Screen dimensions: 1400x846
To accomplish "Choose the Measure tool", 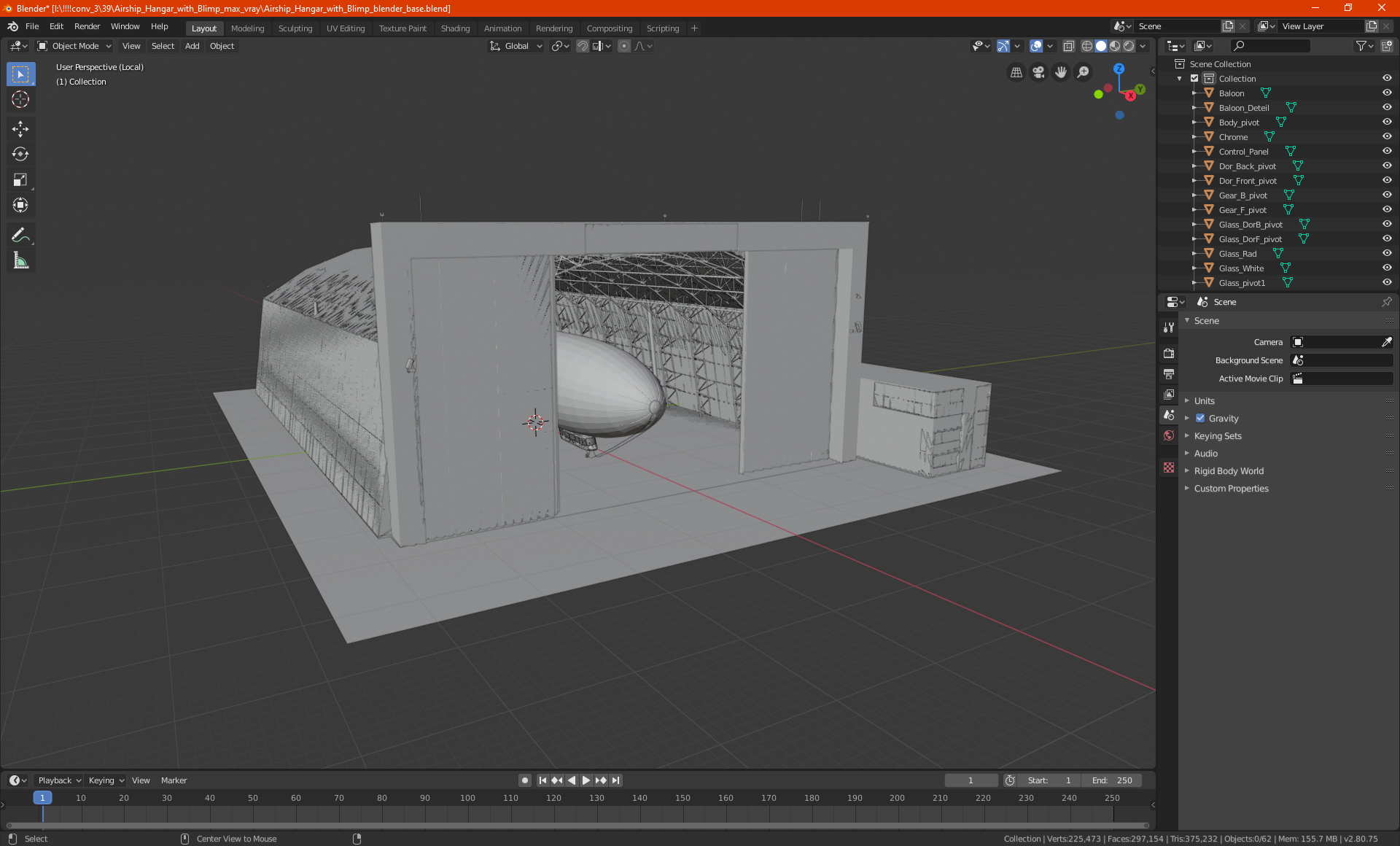I will [20, 260].
